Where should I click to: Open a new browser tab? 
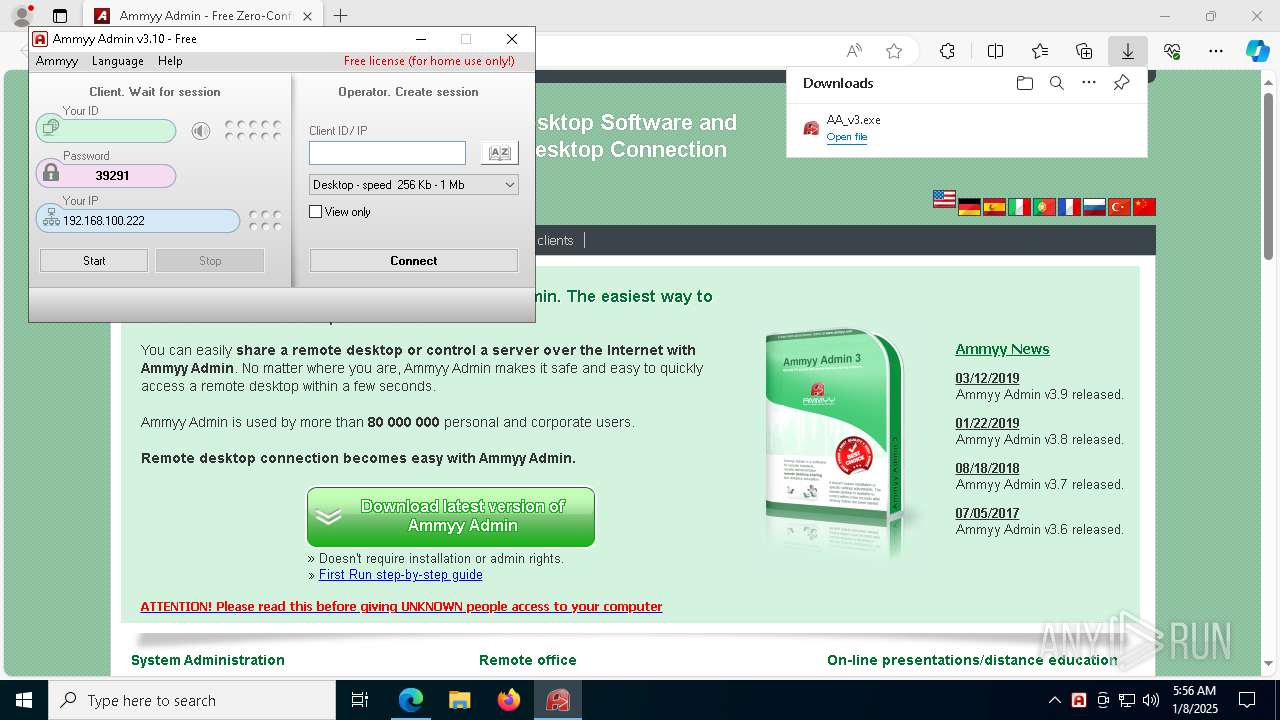(x=341, y=16)
